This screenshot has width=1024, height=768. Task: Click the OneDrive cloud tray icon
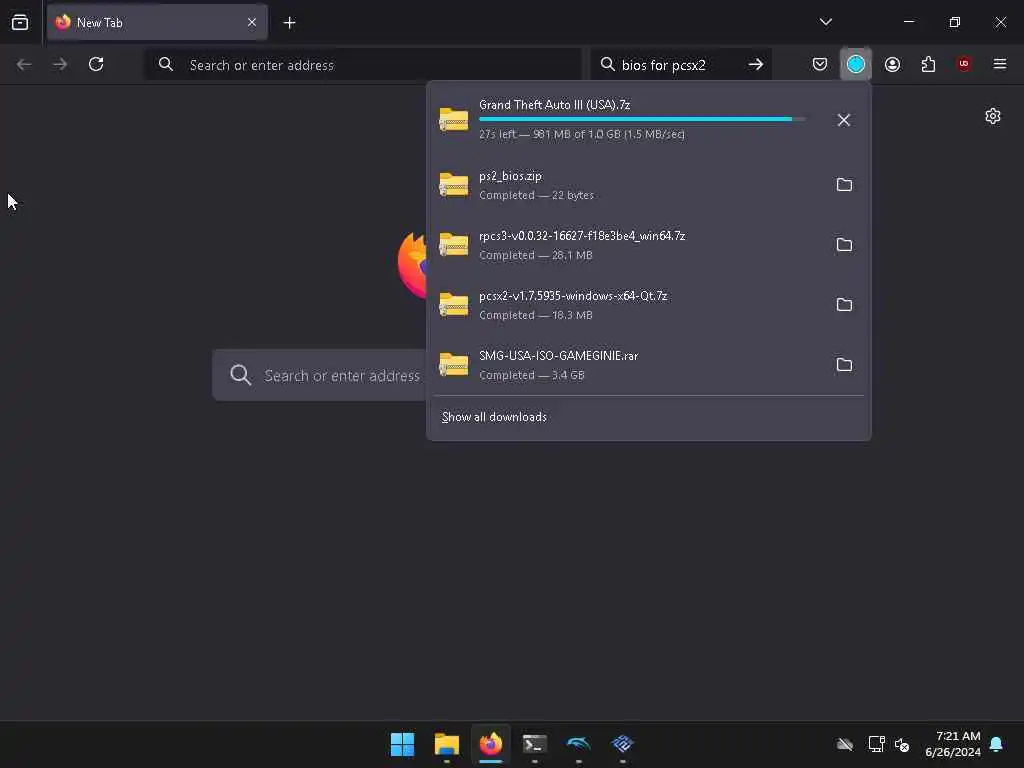pyautogui.click(x=844, y=744)
